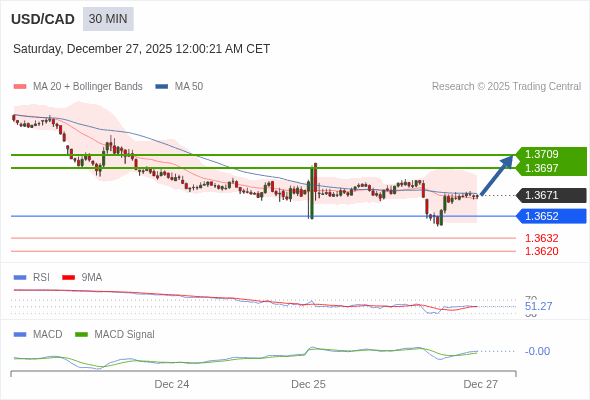Click the MACD value -0.00
The width and height of the screenshot is (590, 400).
(x=537, y=351)
